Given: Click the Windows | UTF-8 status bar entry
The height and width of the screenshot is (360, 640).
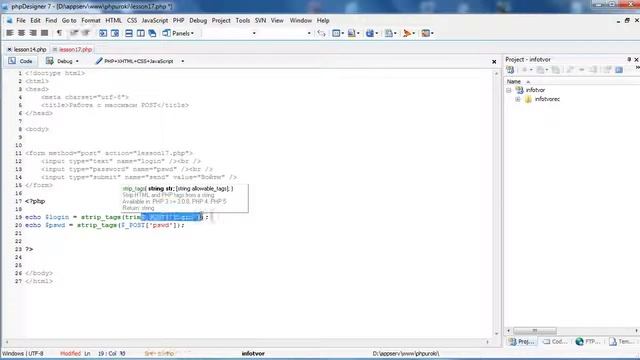Looking at the screenshot, I should pyautogui.click(x=23, y=353).
